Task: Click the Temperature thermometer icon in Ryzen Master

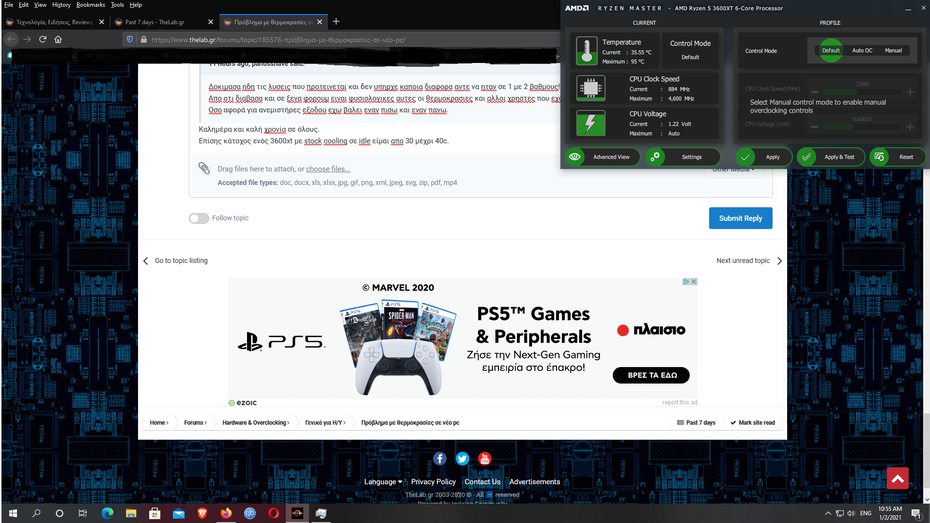Action: click(x=587, y=51)
